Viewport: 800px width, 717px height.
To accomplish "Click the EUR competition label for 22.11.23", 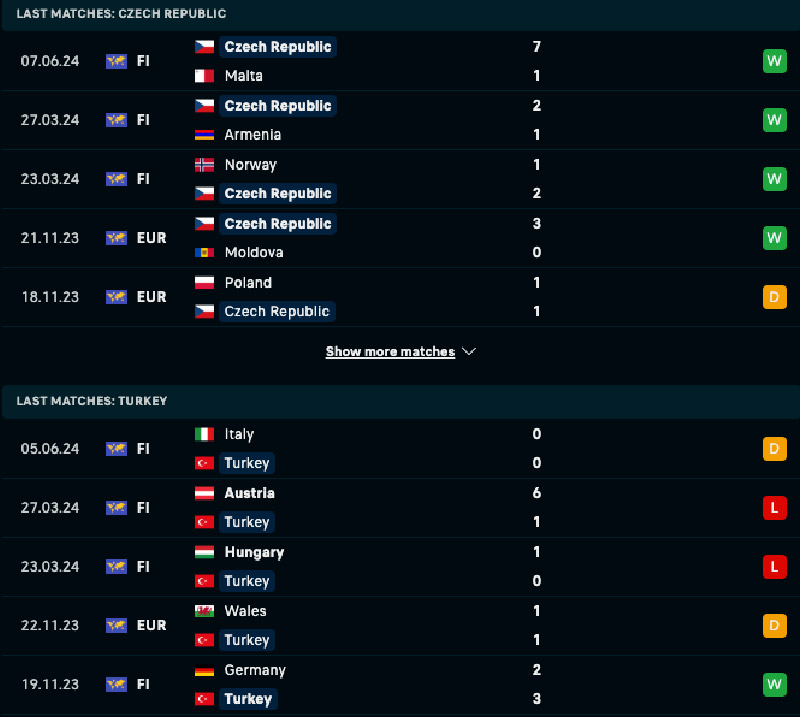I will pos(151,626).
